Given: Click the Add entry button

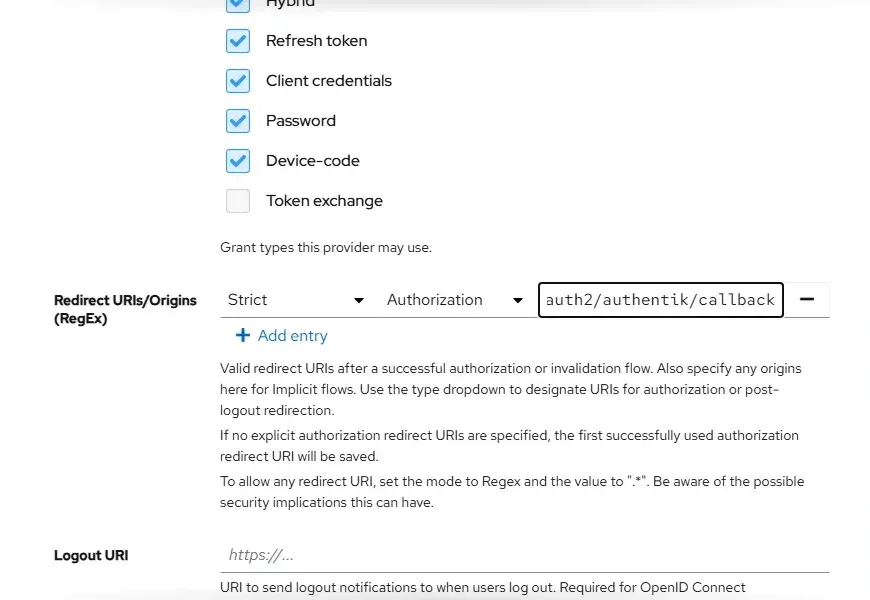Looking at the screenshot, I should [282, 336].
